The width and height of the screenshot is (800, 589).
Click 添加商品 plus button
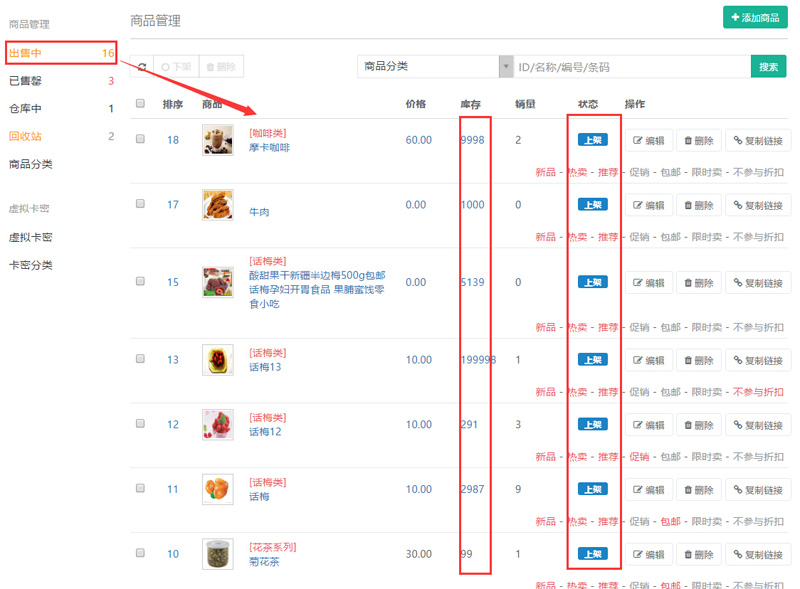(755, 18)
